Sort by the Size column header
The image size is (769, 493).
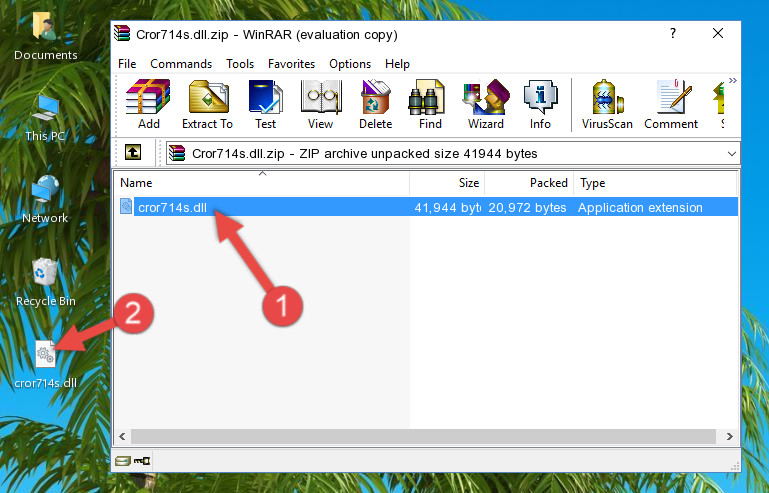click(447, 183)
